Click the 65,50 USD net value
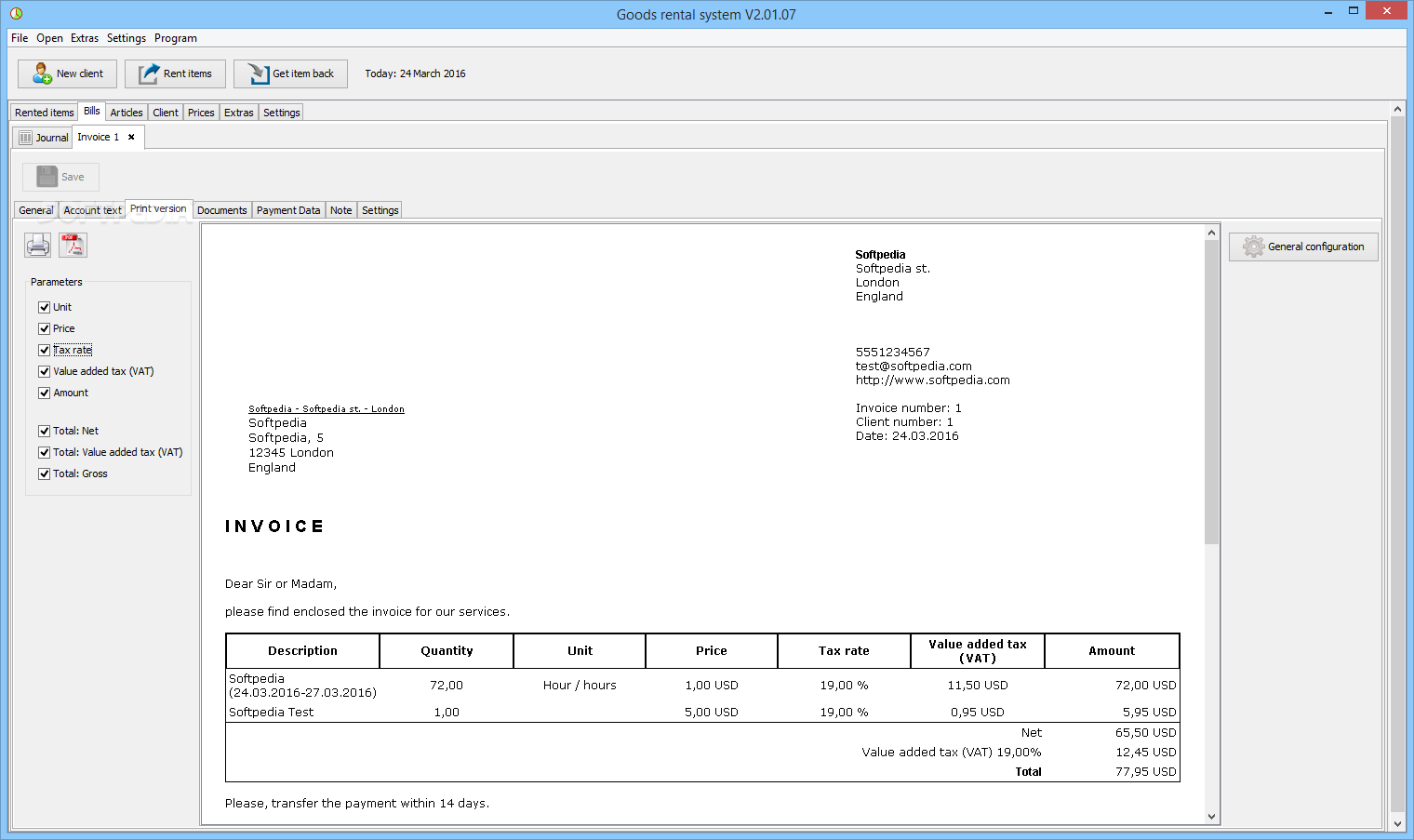Viewport: 1414px width, 840px height. coord(1146,733)
